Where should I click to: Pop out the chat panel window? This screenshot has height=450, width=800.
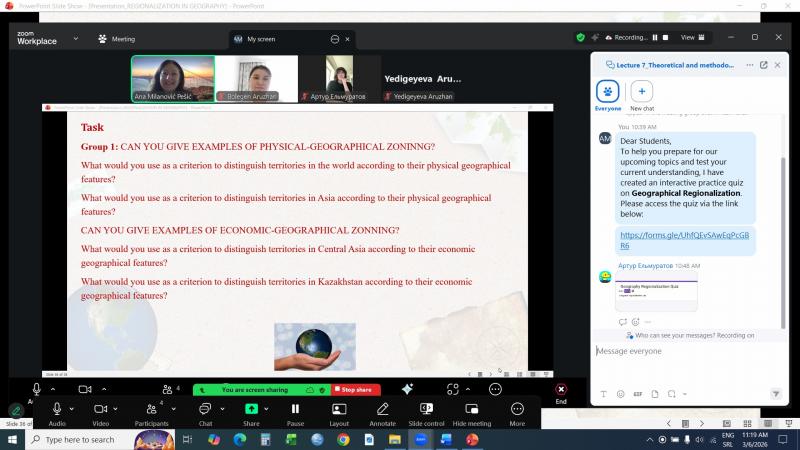764,65
